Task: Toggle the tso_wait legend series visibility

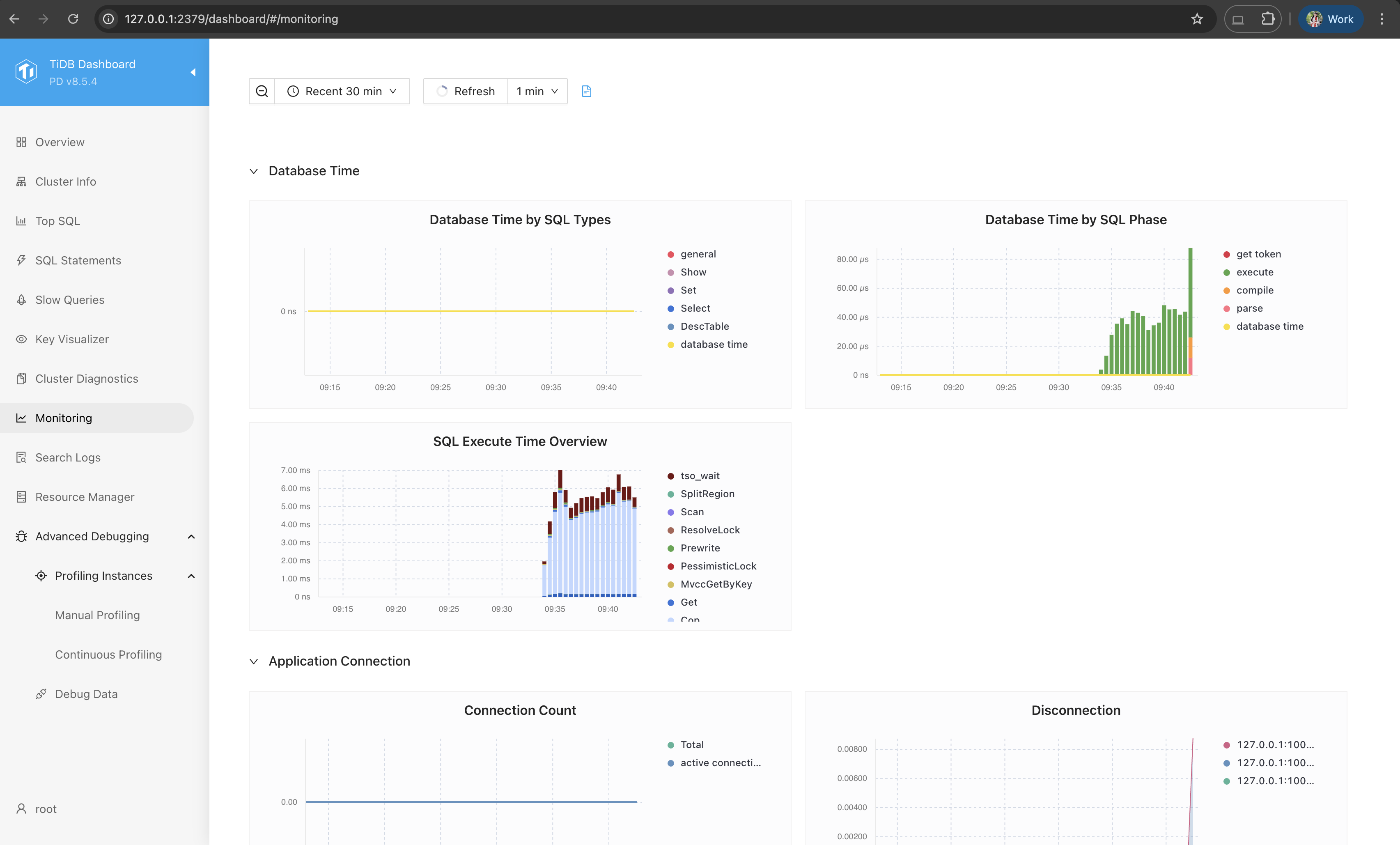Action: (x=693, y=475)
